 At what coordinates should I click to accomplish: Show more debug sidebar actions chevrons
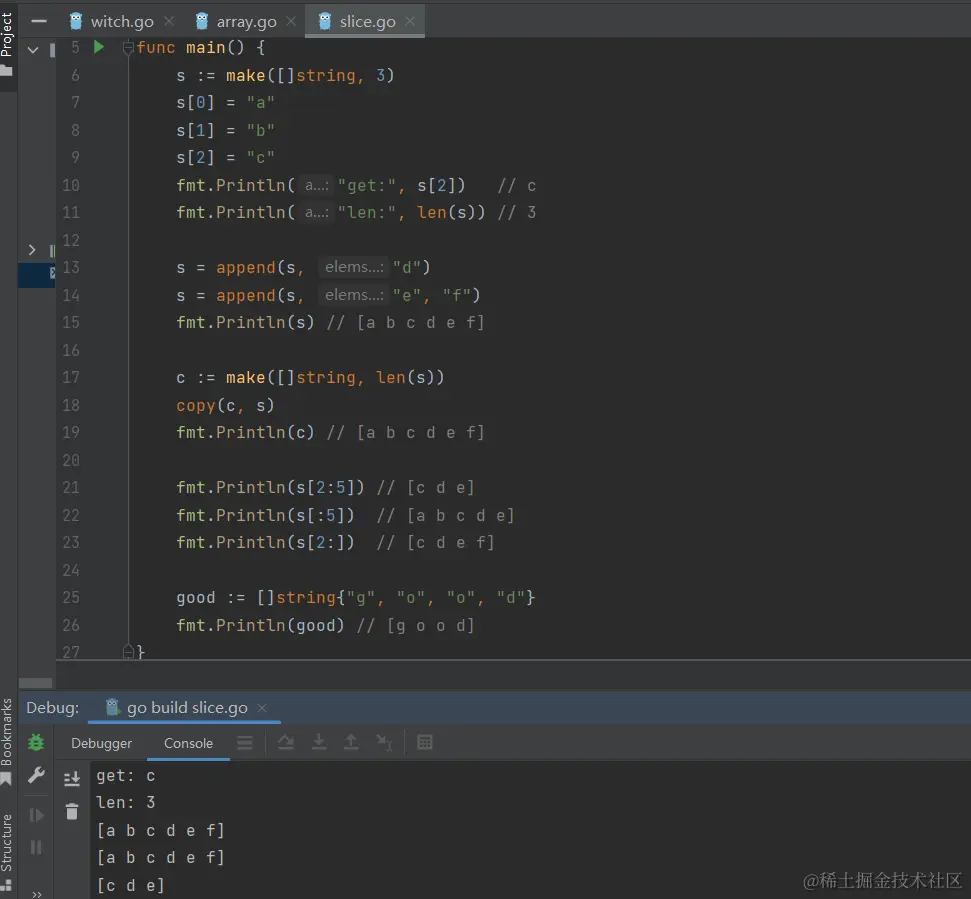(37, 894)
